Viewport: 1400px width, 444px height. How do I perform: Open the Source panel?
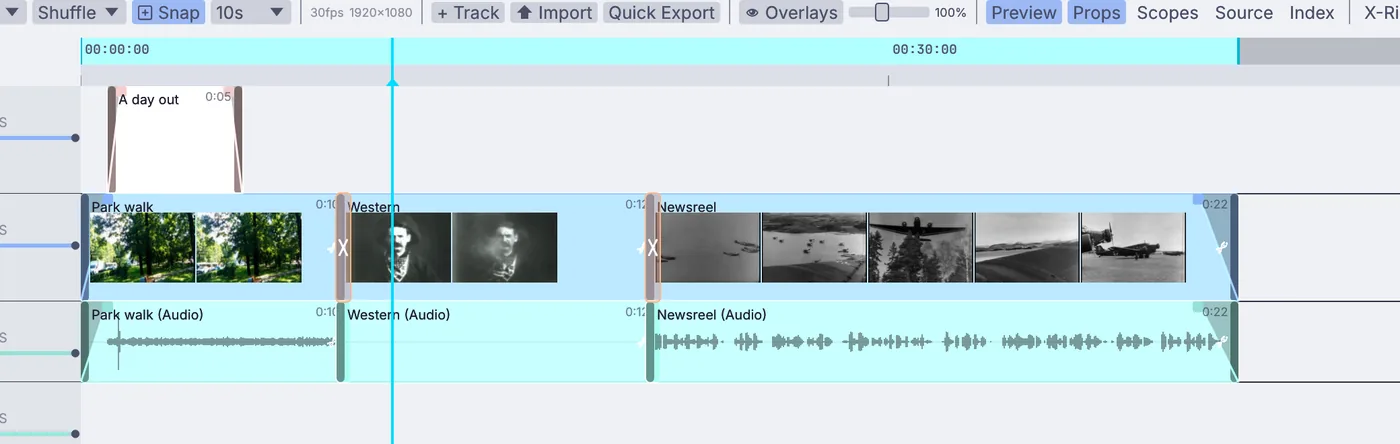(1244, 13)
